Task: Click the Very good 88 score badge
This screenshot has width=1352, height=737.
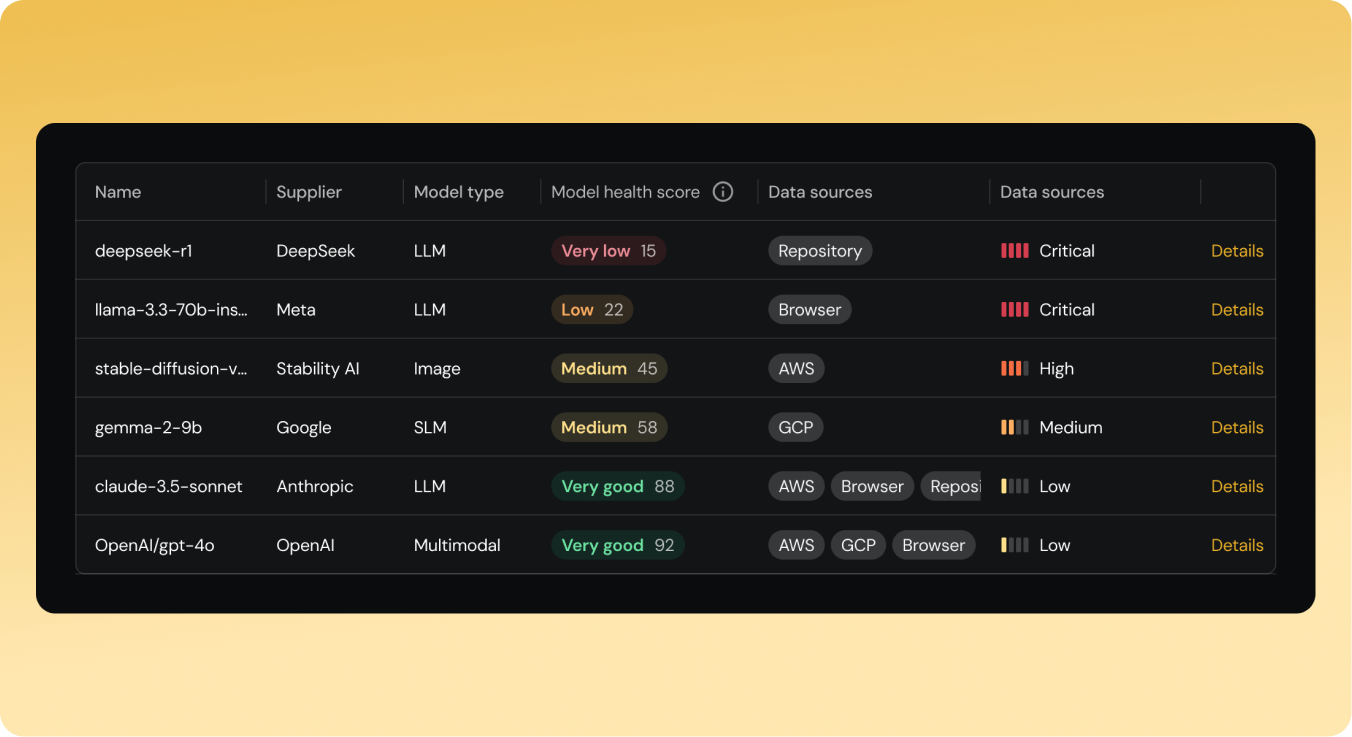Action: coord(618,487)
